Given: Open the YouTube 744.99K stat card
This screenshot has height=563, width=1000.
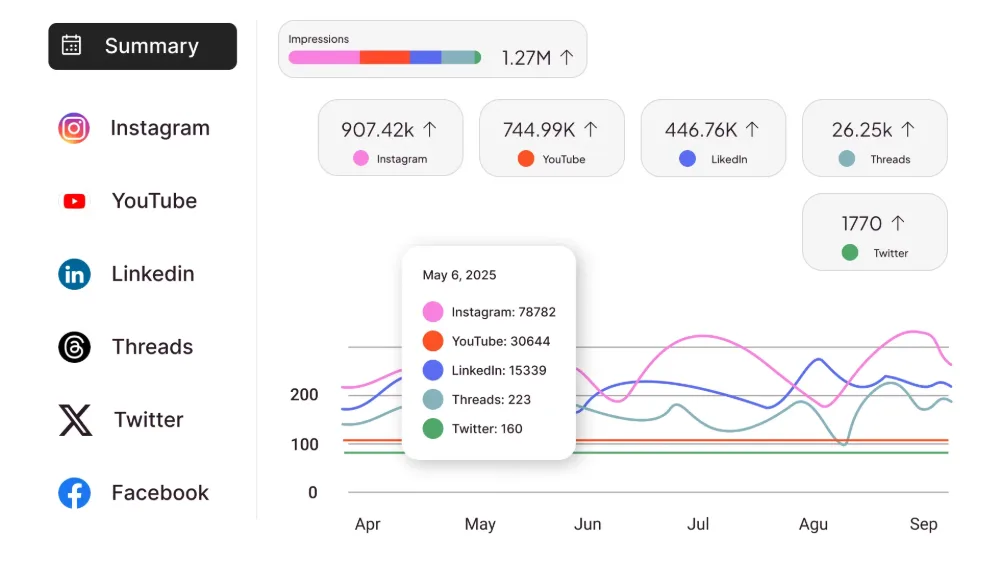Looking at the screenshot, I should coord(552,138).
